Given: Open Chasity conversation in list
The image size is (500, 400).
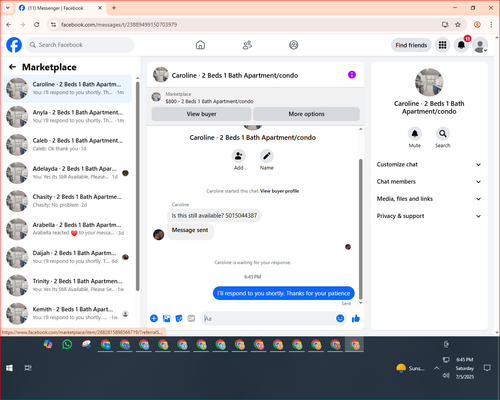Looking at the screenshot, I should tap(67, 201).
